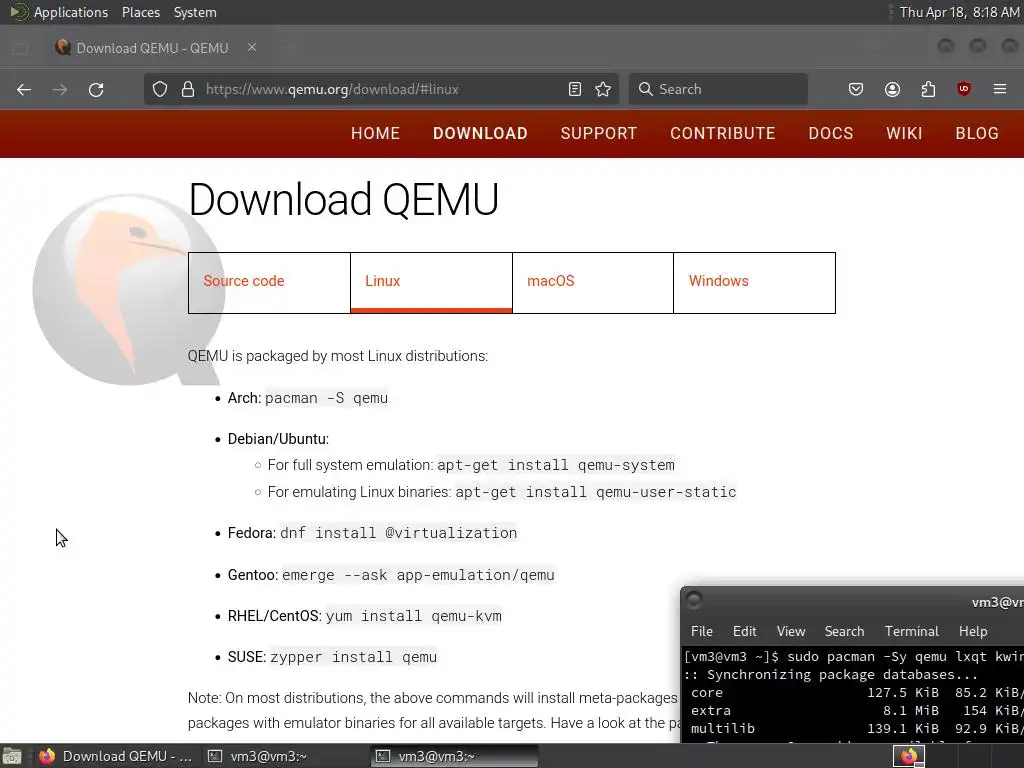
Task: Open the BLOG nav link
Action: (977, 133)
